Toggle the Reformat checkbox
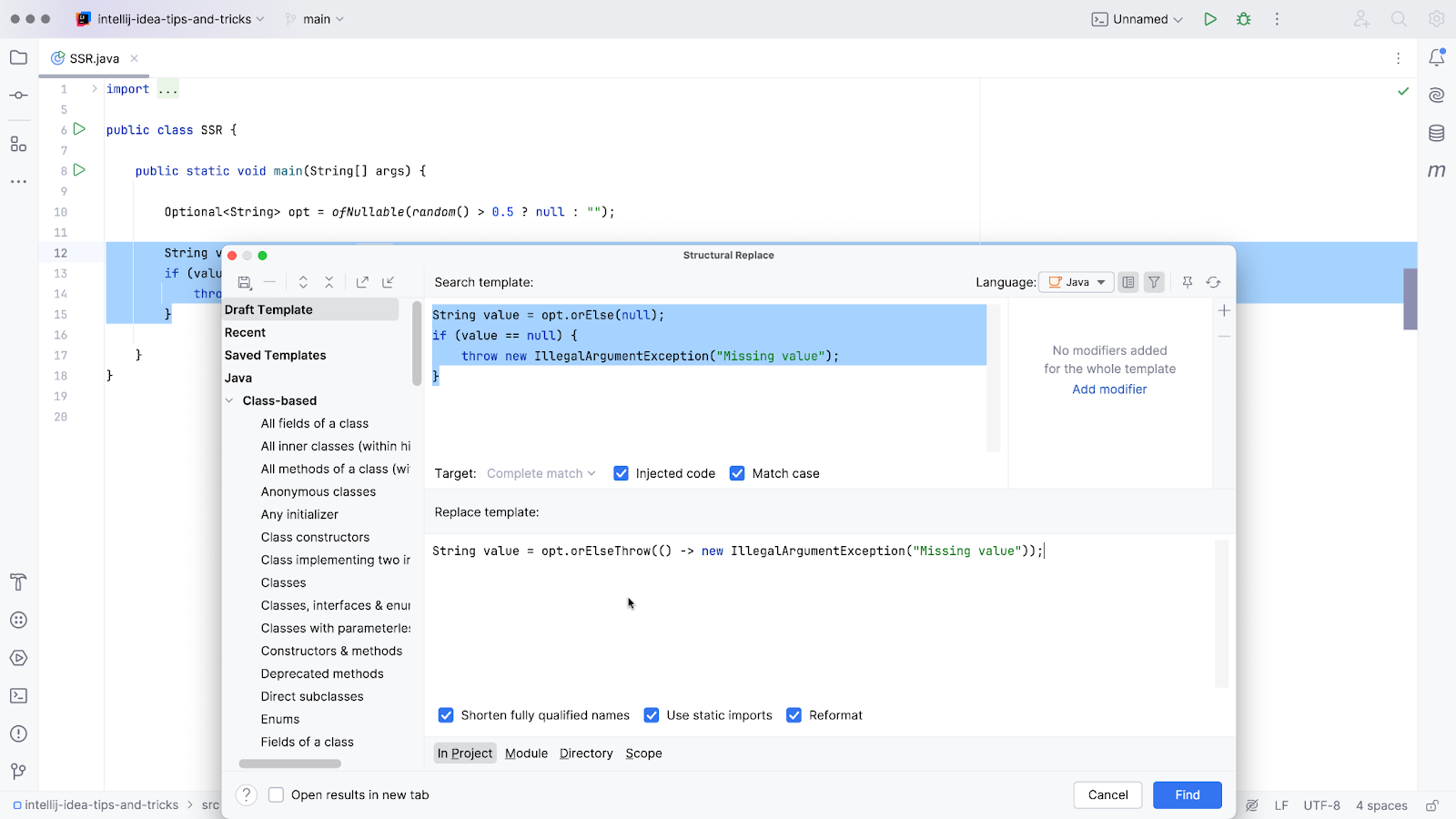The width and height of the screenshot is (1456, 819). coord(794,715)
